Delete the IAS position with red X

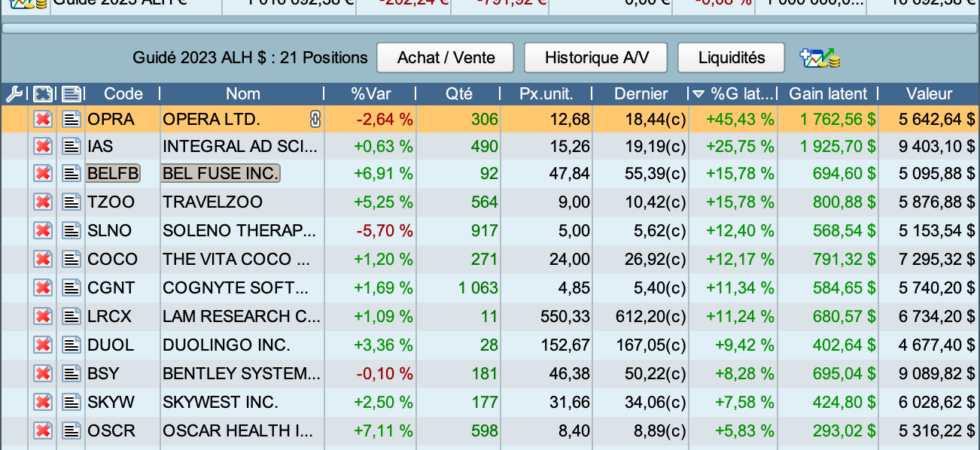(x=42, y=147)
